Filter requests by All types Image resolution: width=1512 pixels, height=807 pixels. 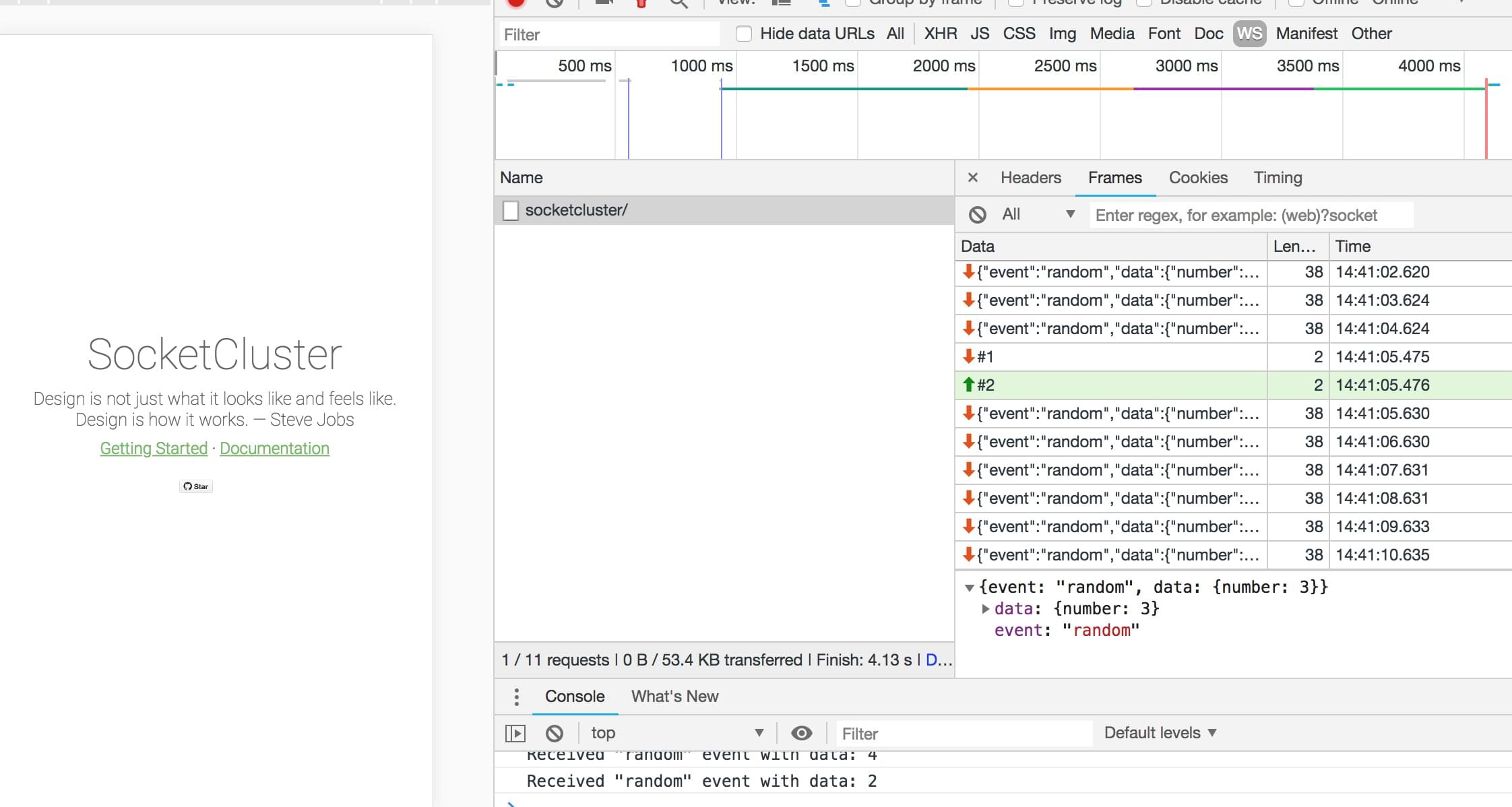click(895, 34)
